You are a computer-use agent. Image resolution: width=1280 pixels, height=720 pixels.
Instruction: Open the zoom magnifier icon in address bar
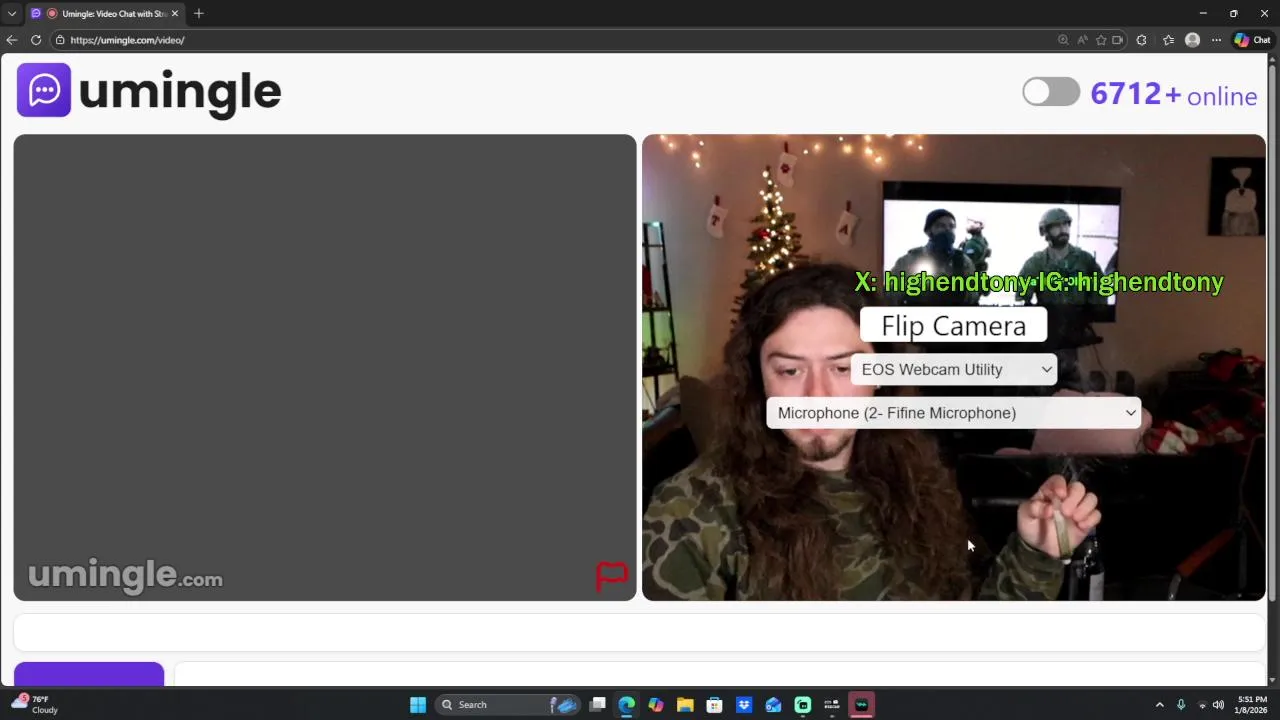pyautogui.click(x=1063, y=40)
